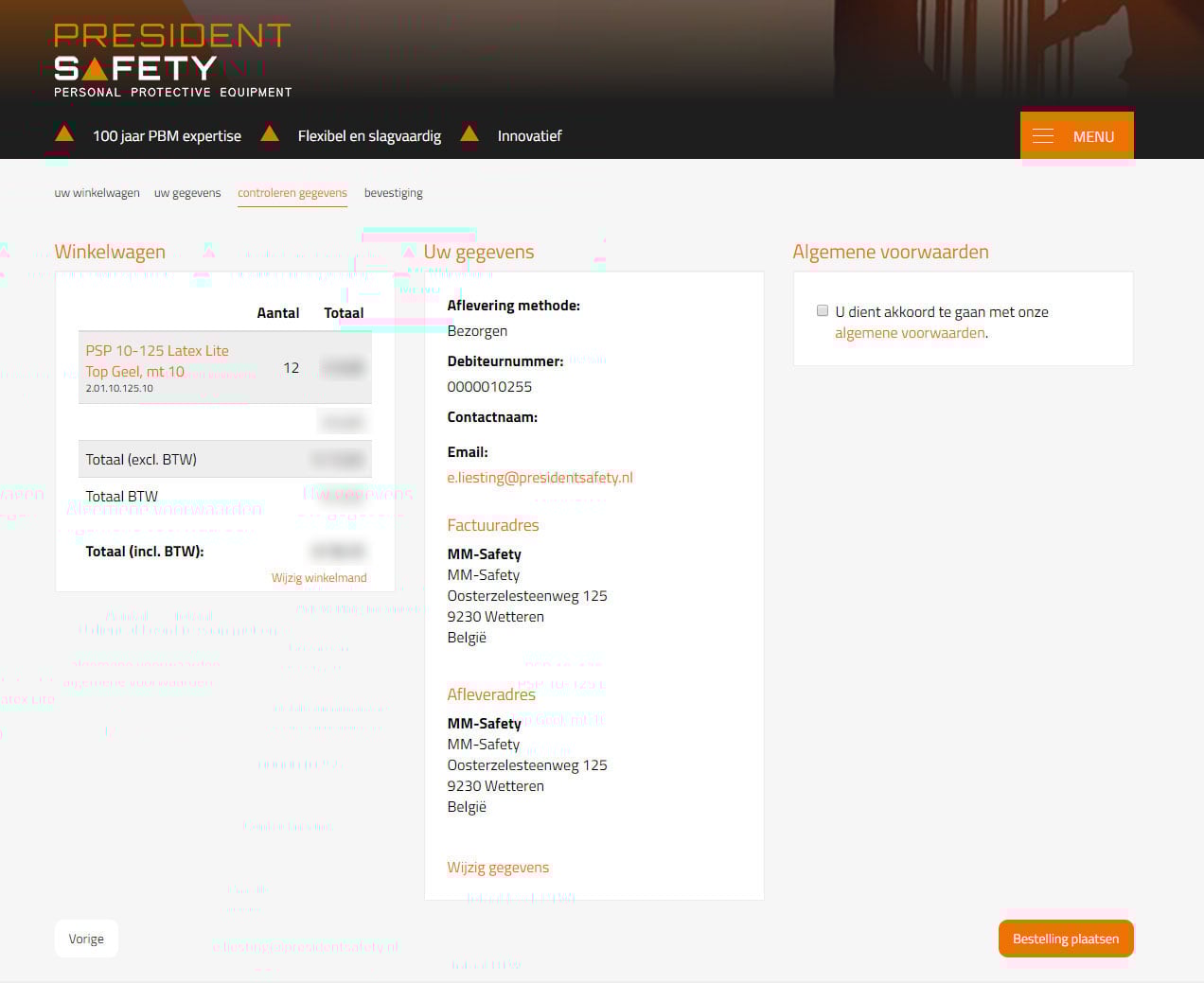Go to uw gegevens step

tap(187, 193)
